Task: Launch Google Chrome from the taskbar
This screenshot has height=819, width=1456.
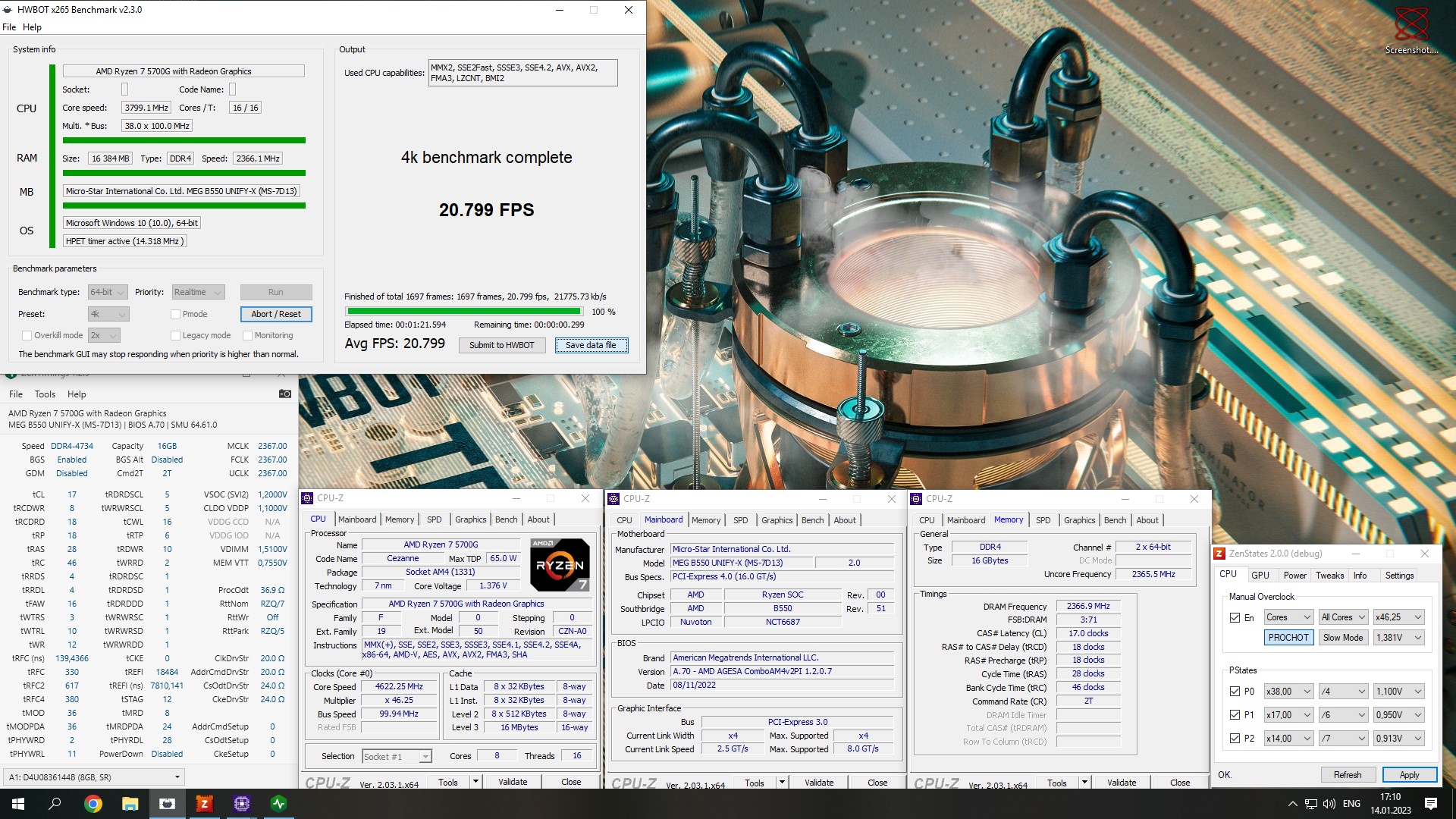Action: pos(93,804)
